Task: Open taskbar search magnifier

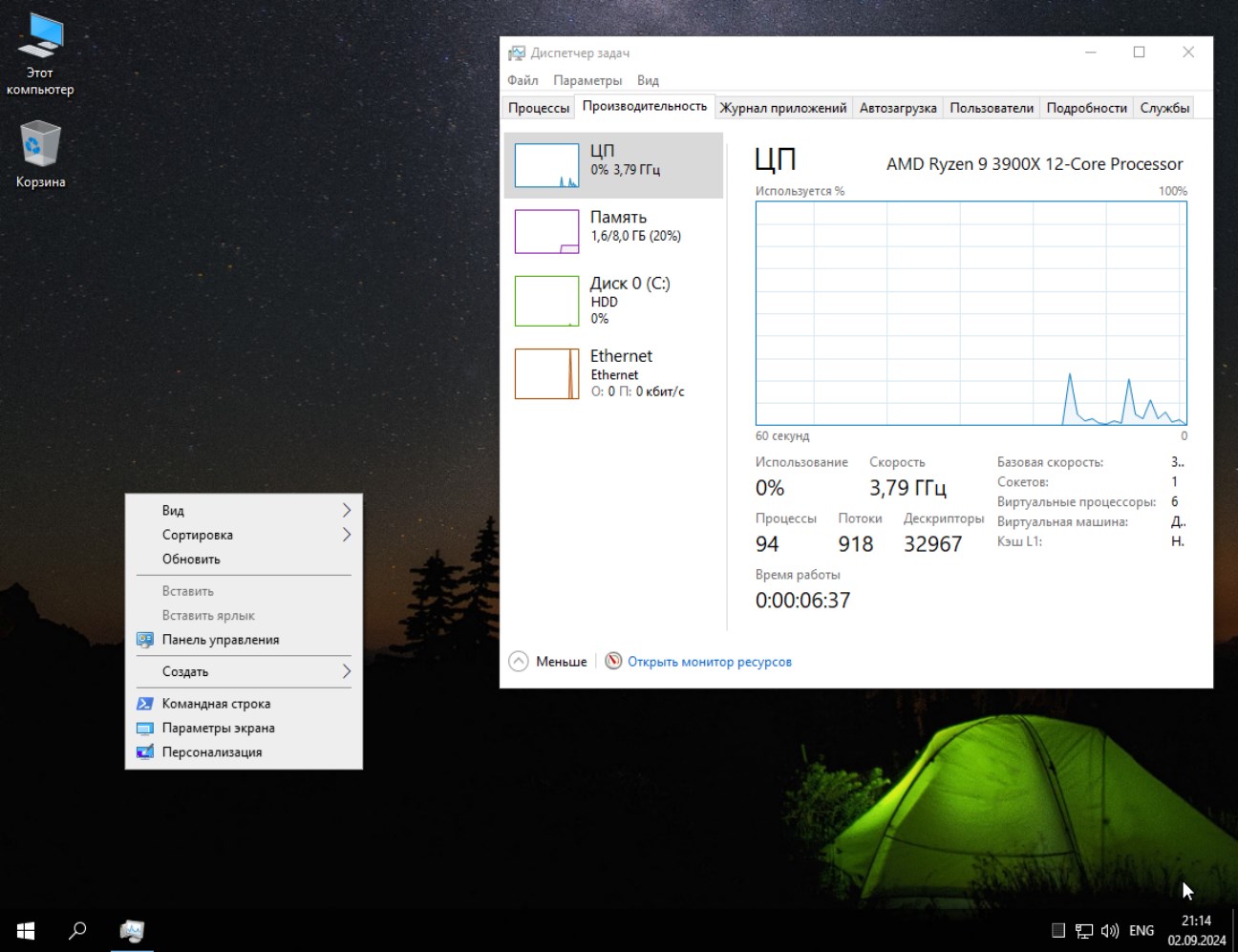Action: click(77, 930)
